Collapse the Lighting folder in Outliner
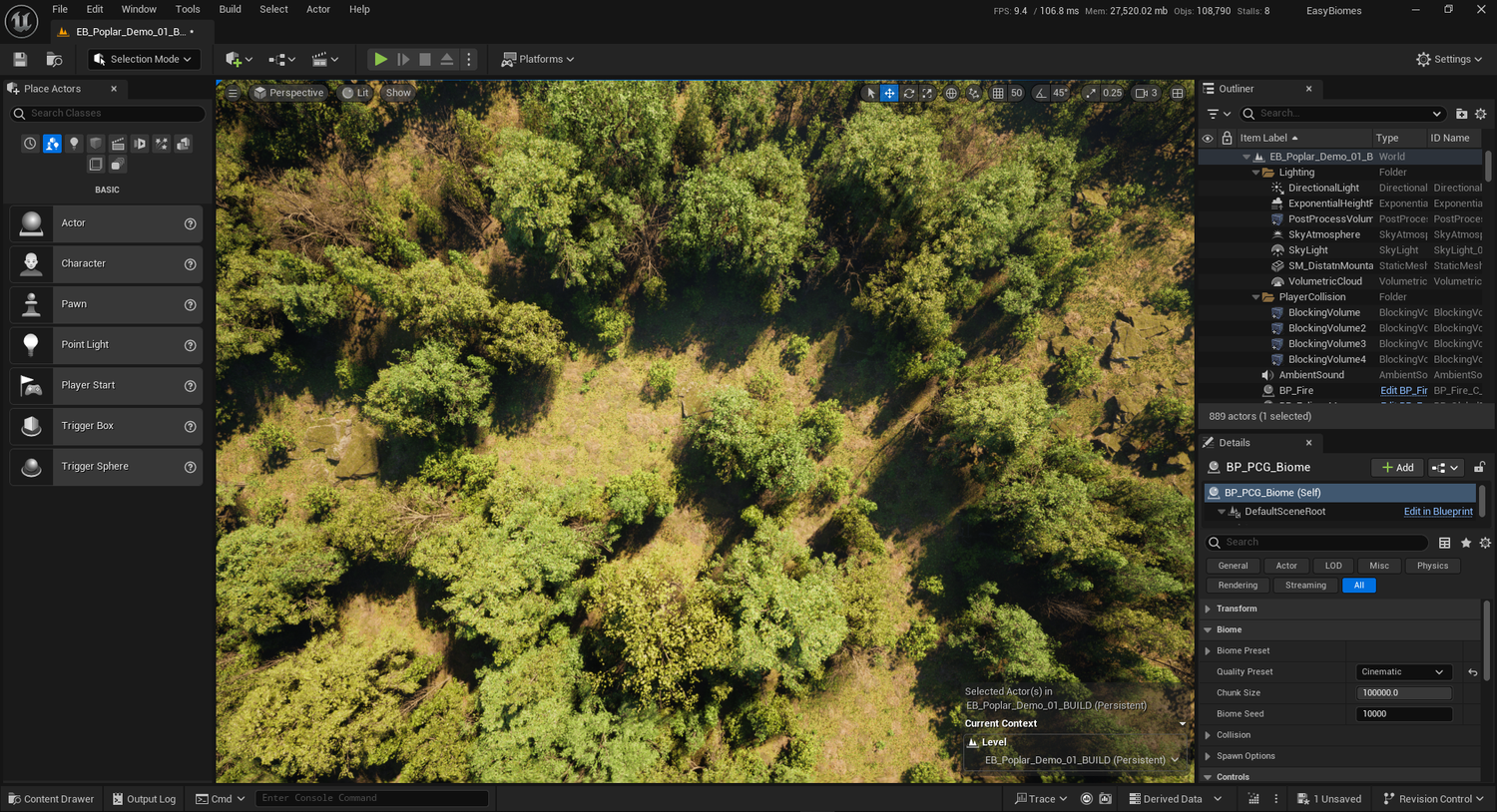This screenshot has height=812, width=1497. click(x=1256, y=172)
